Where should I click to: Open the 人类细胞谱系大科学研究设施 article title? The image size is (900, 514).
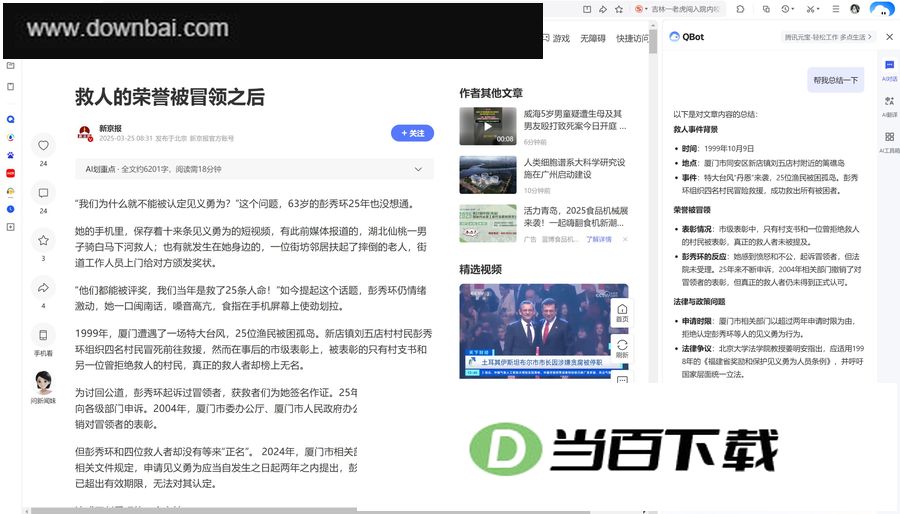(575, 168)
